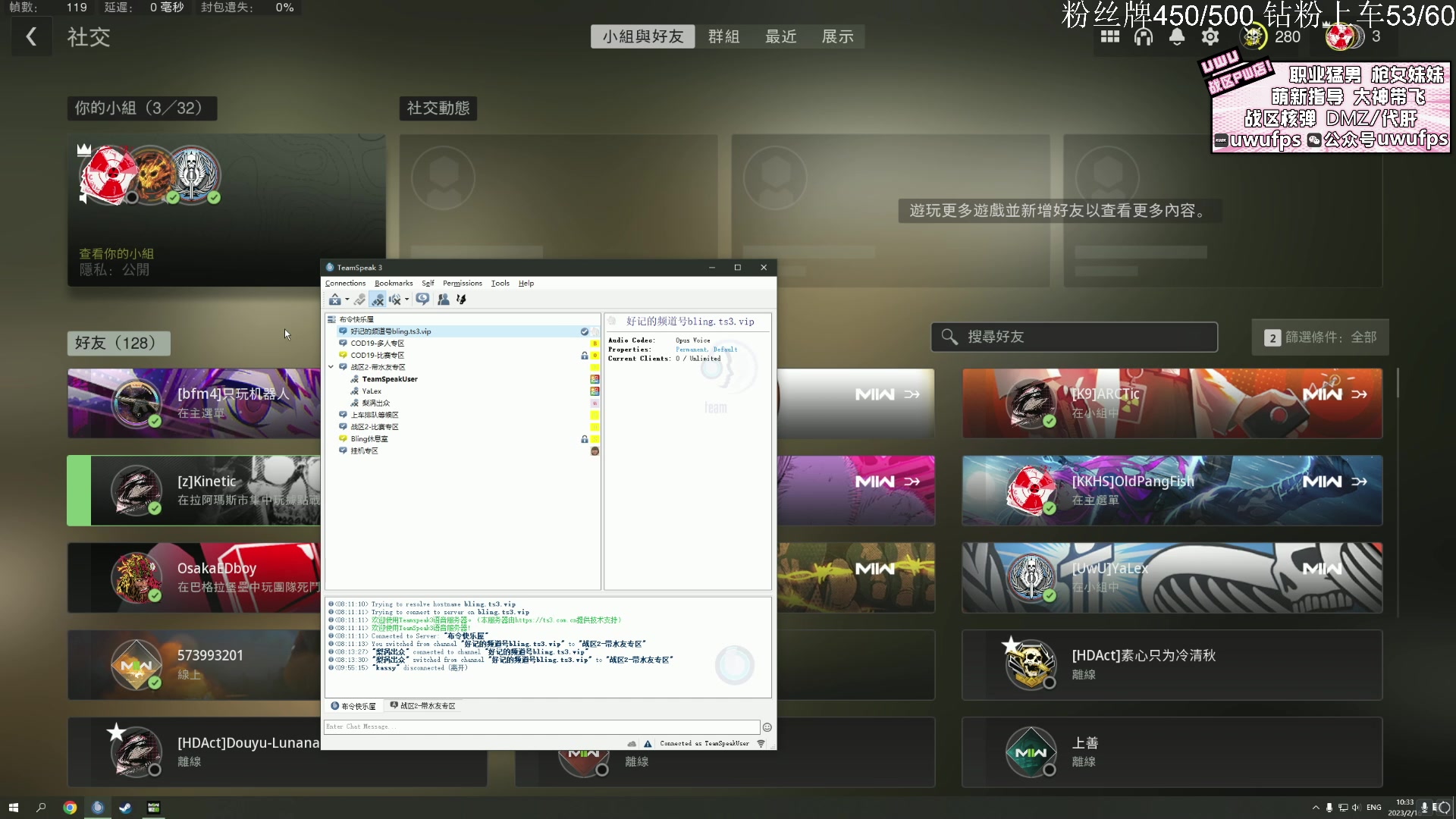Click the Disconnect from server toolbar icon

pos(359,300)
